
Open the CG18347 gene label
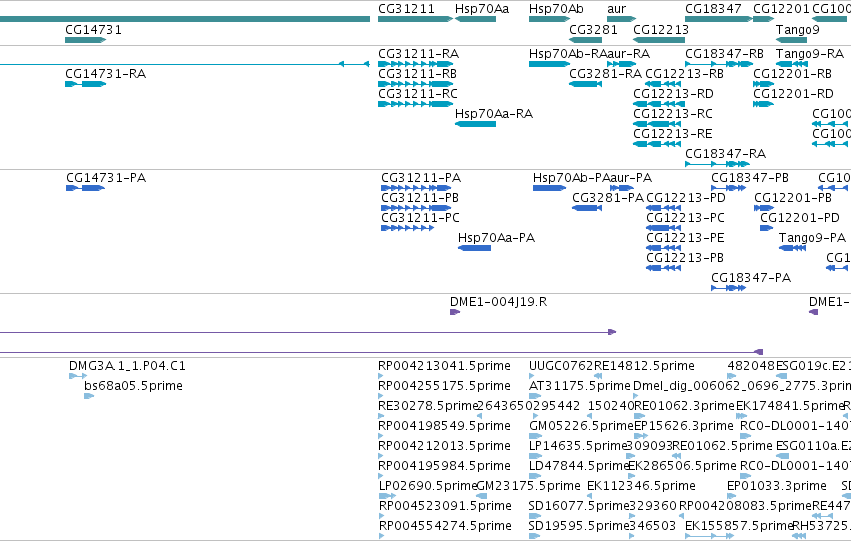[713, 9]
